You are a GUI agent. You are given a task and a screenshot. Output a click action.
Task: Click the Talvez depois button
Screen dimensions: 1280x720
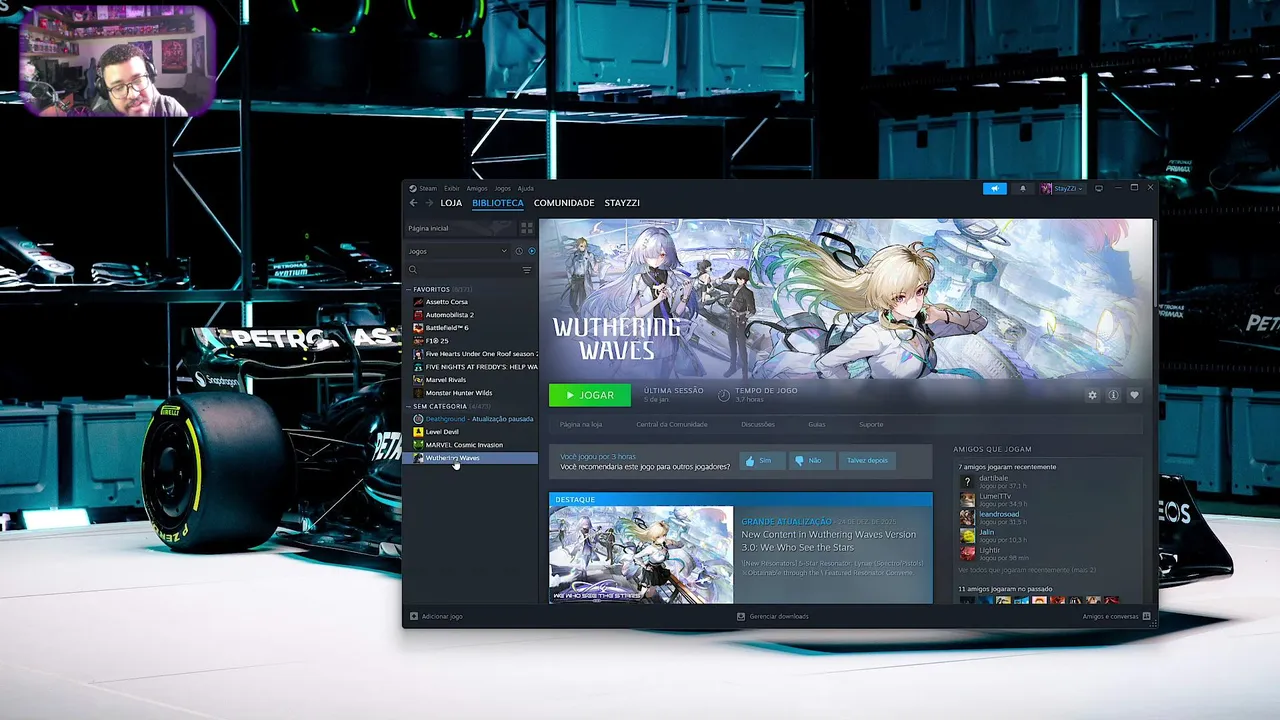867,461
